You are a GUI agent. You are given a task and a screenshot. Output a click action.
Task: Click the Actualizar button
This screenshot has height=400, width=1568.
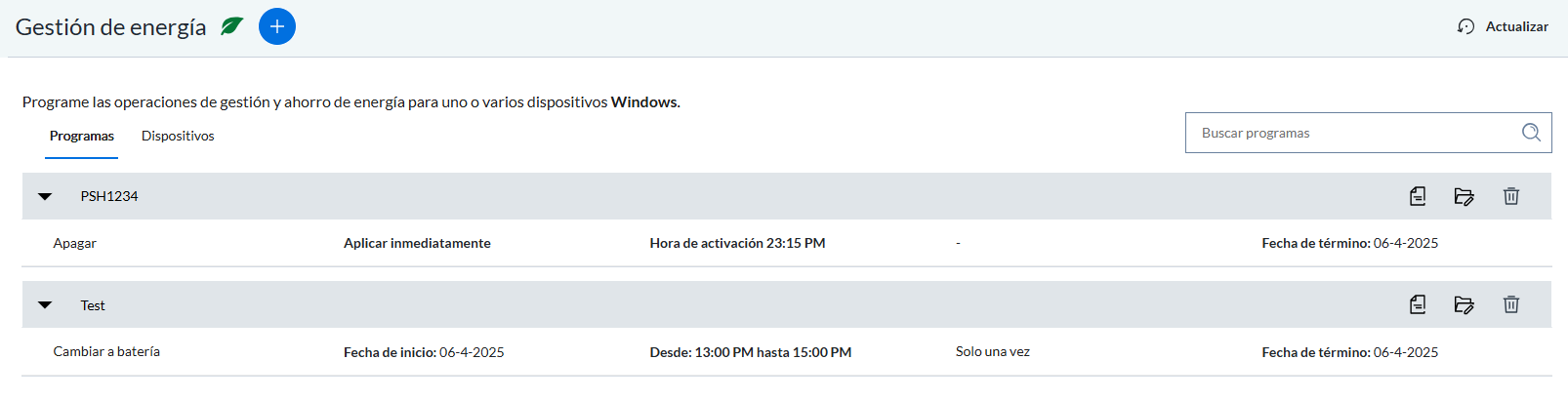coord(1503,26)
